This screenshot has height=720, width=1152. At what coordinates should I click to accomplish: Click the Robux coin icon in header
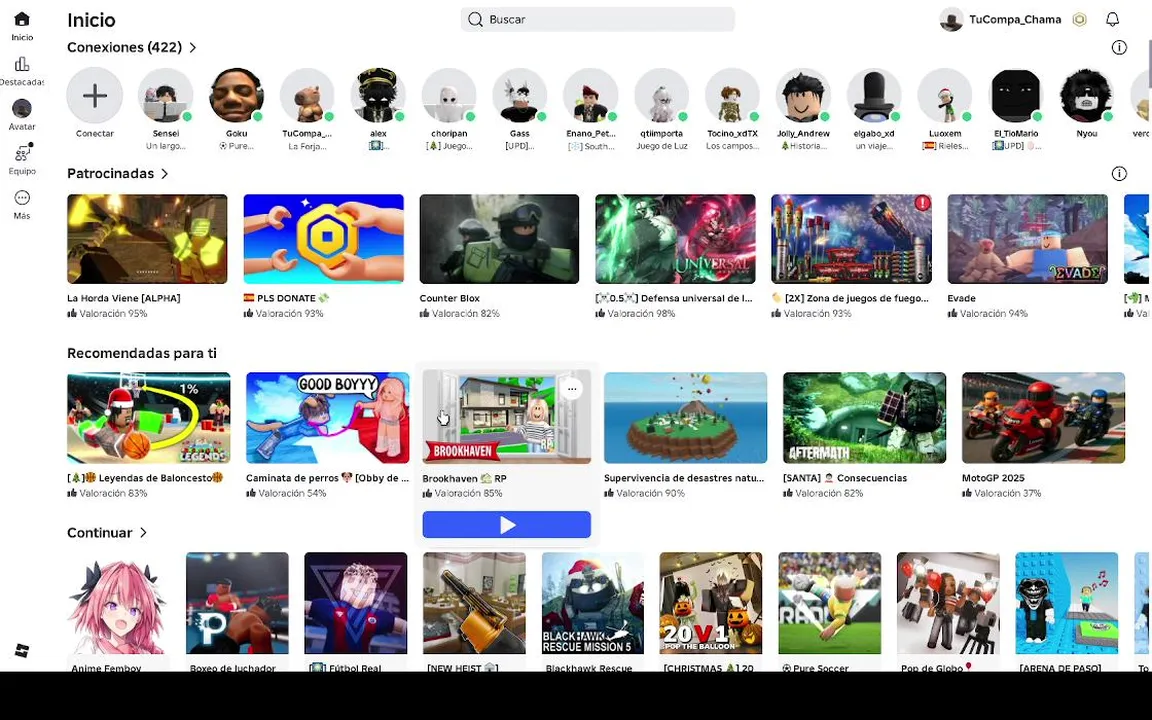pos(1079,20)
